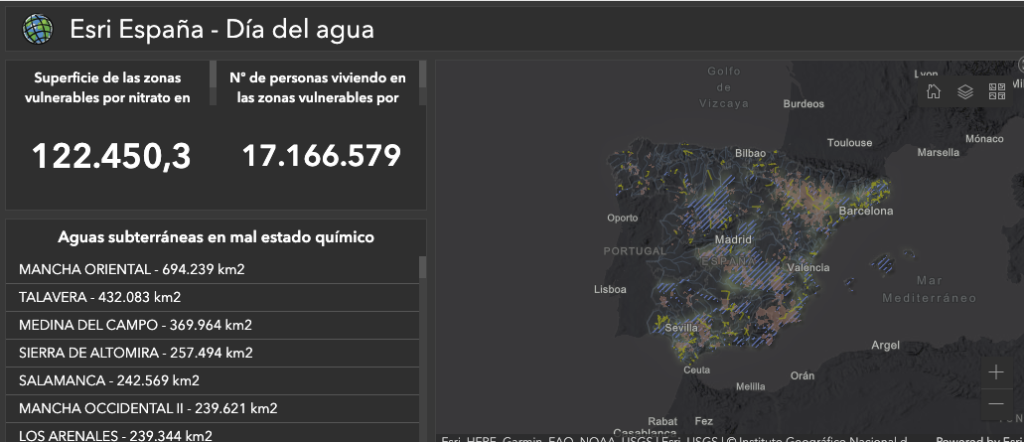1024x442 pixels.
Task: Click Oporto label on the map
Action: 622,218
